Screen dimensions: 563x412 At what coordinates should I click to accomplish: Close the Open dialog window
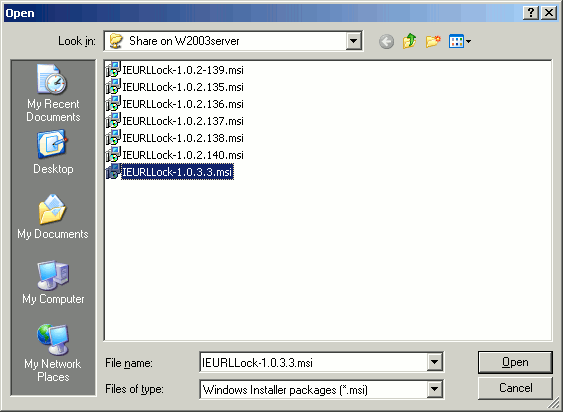click(x=549, y=13)
